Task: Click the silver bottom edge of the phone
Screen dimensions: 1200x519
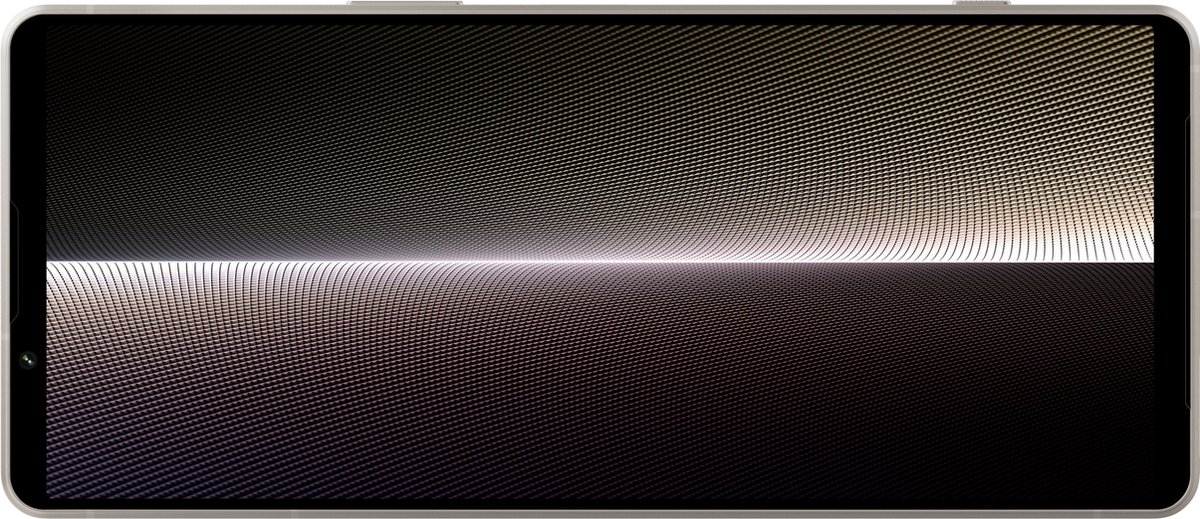Action: coord(600,513)
